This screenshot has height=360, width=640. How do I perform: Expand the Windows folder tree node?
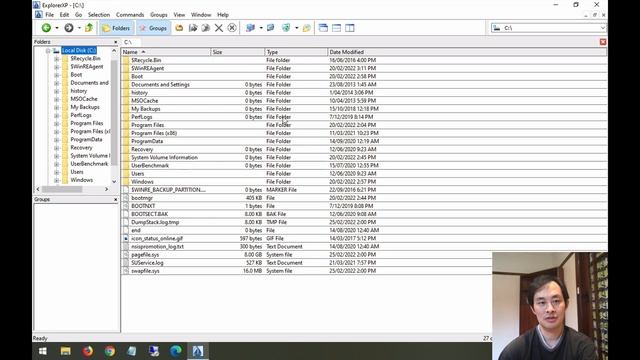point(56,180)
